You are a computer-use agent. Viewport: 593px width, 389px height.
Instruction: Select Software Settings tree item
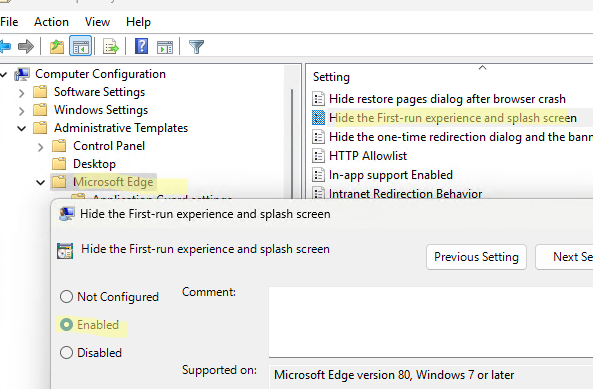point(99,92)
